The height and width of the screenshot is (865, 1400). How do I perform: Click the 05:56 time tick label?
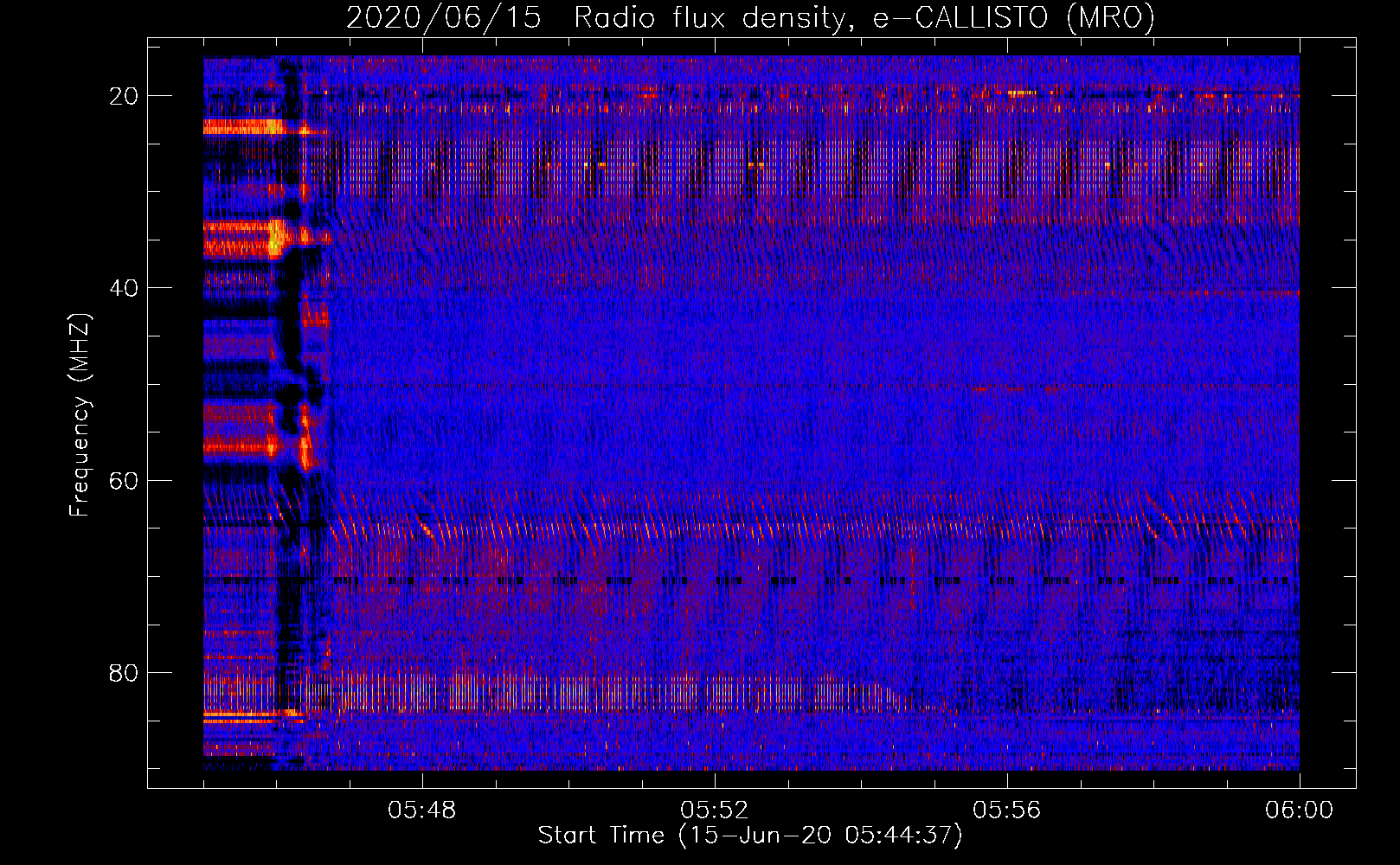click(1007, 811)
